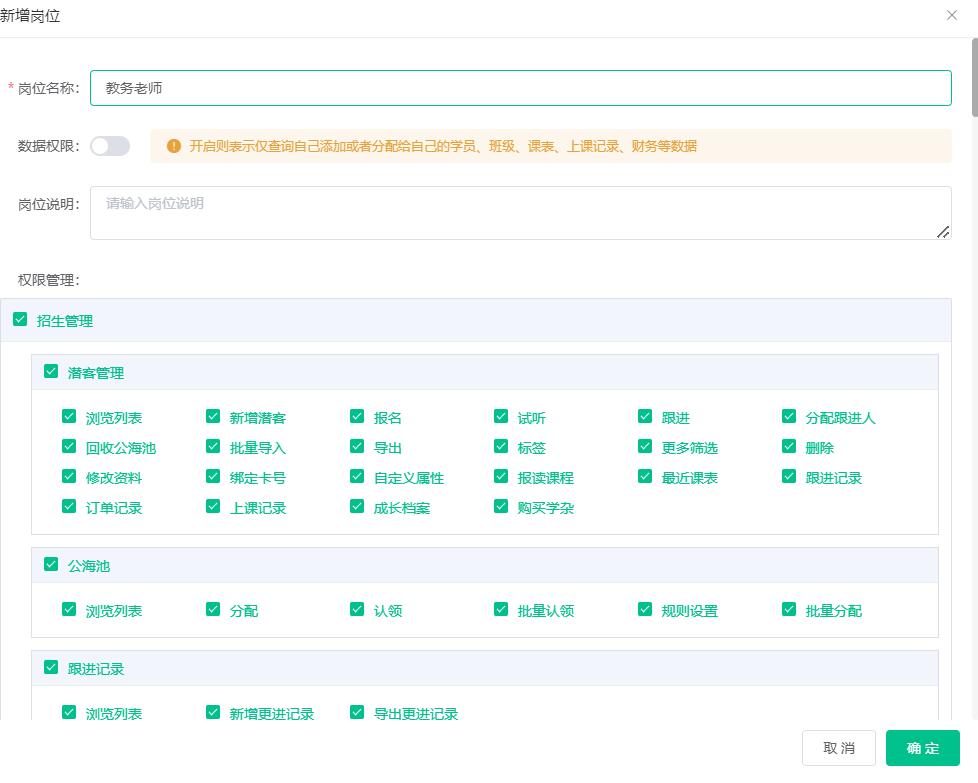The image size is (978, 783).
Task: Uncheck the 导出更进记录 checkbox
Action: (357, 712)
